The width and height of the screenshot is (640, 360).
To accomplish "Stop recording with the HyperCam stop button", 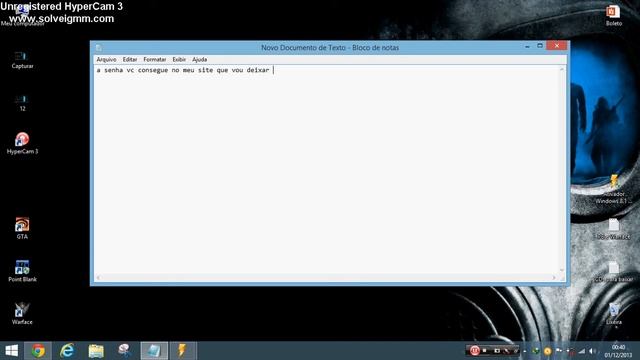I will pos(484,351).
